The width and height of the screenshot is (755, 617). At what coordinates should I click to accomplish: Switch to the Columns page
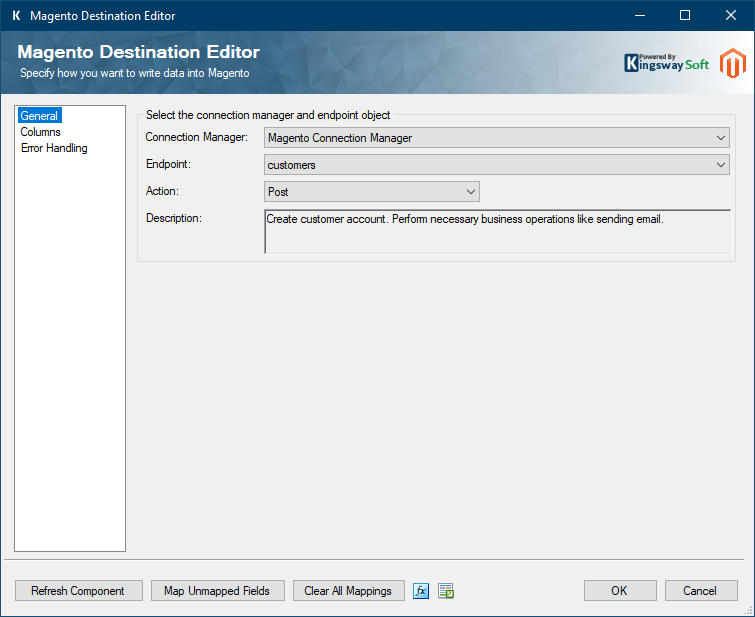click(x=40, y=132)
